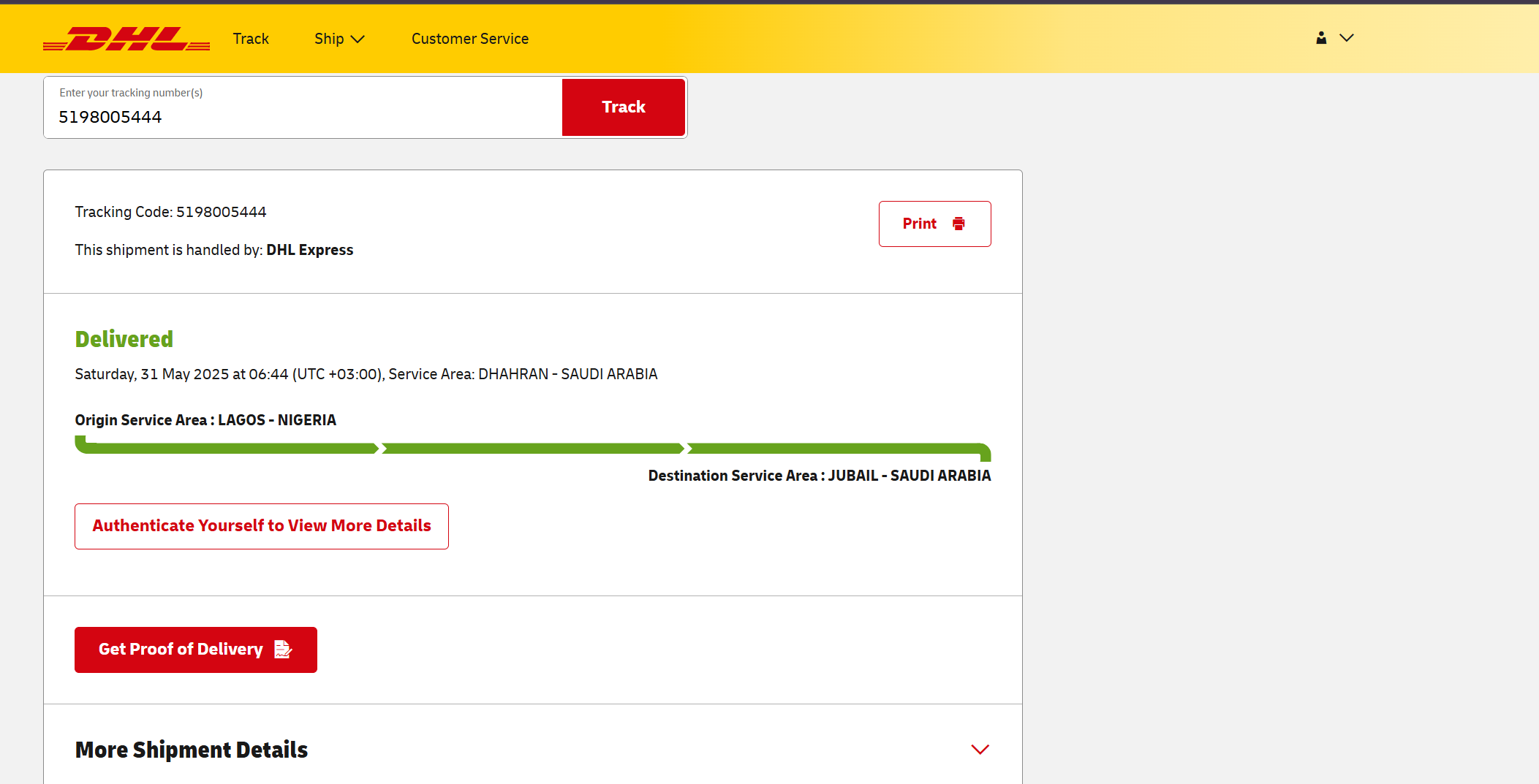Click the green Delivered status text

coord(124,339)
